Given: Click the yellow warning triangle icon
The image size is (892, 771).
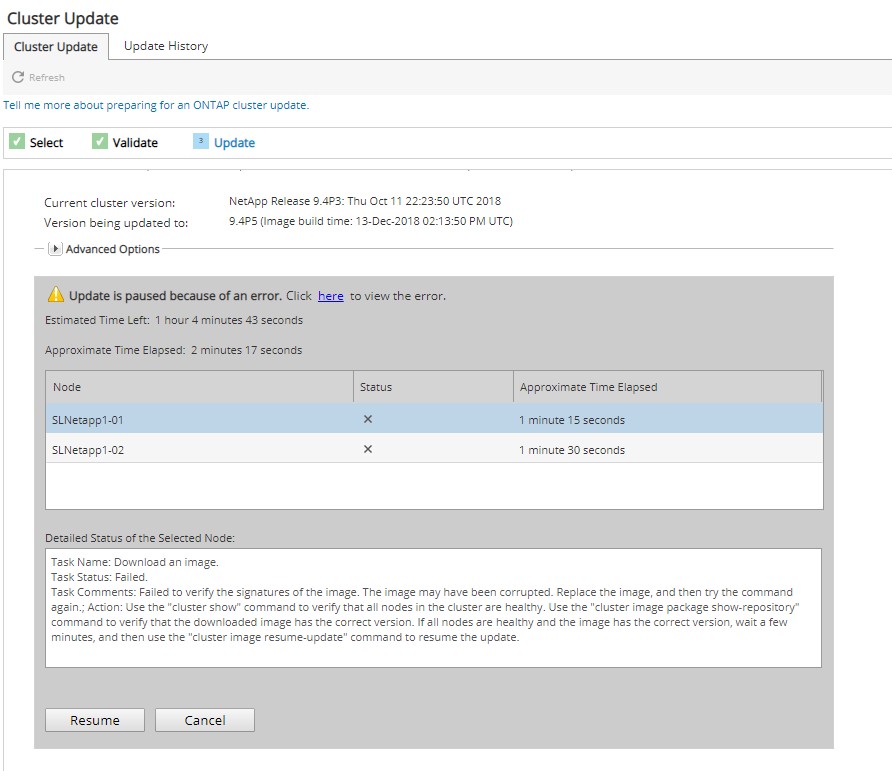Looking at the screenshot, I should pyautogui.click(x=56, y=295).
